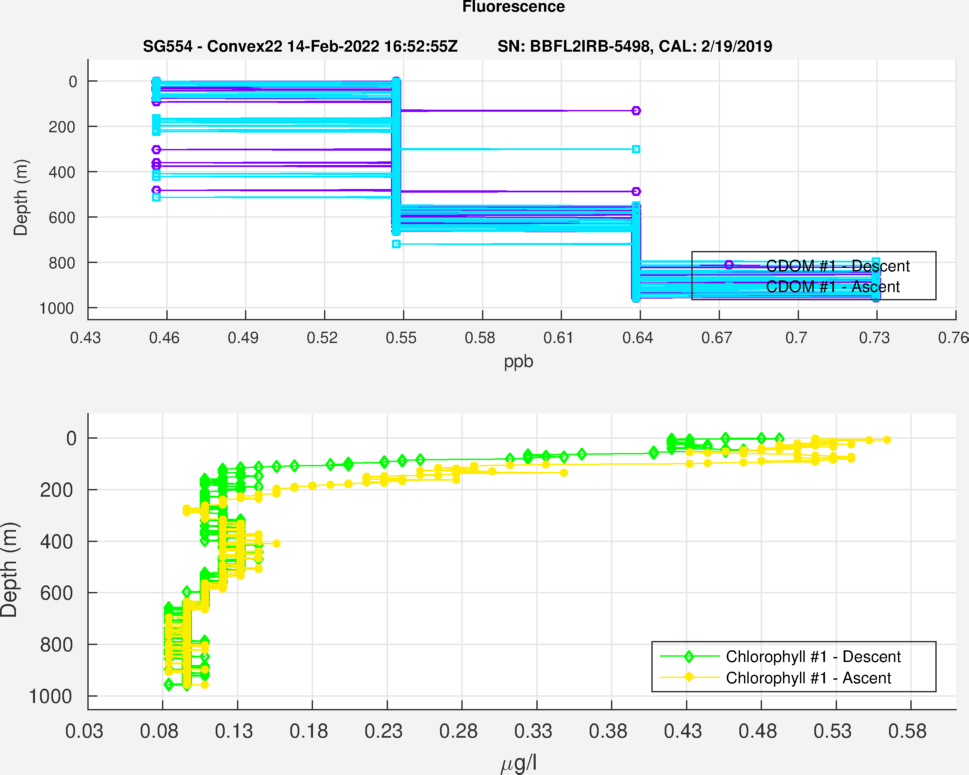Click the Depth (m) label of Chlorophyll plot

tap(9, 569)
